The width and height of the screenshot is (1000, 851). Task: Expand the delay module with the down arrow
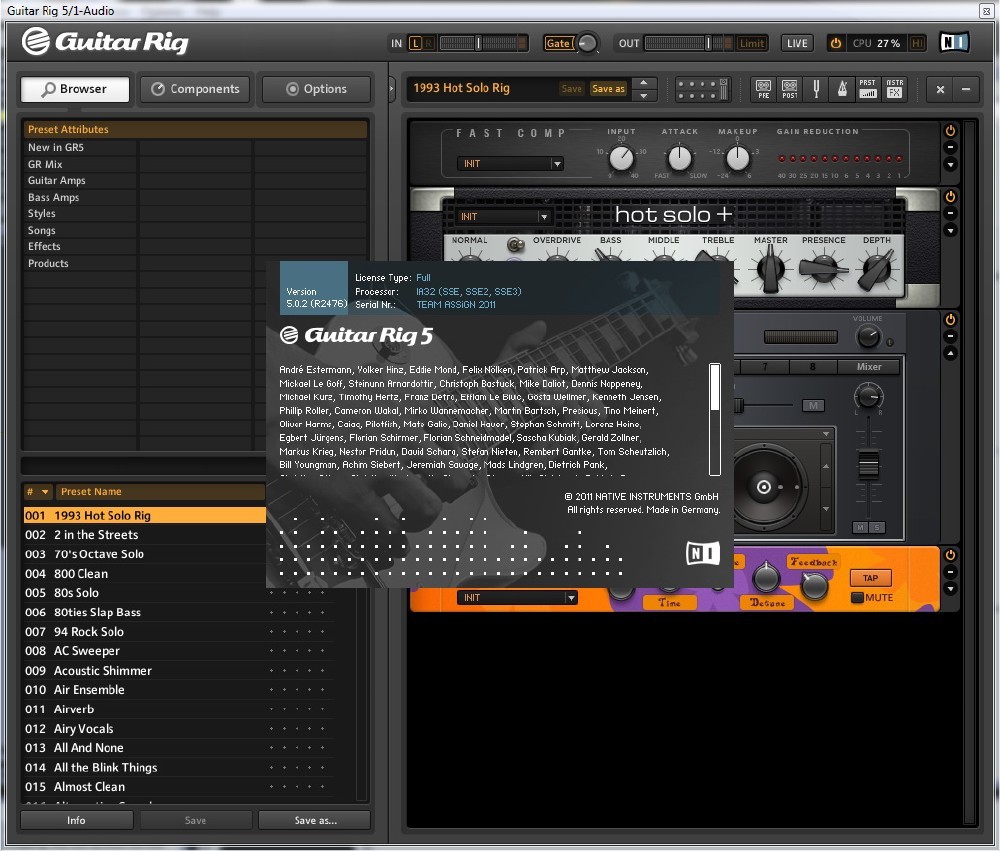950,588
